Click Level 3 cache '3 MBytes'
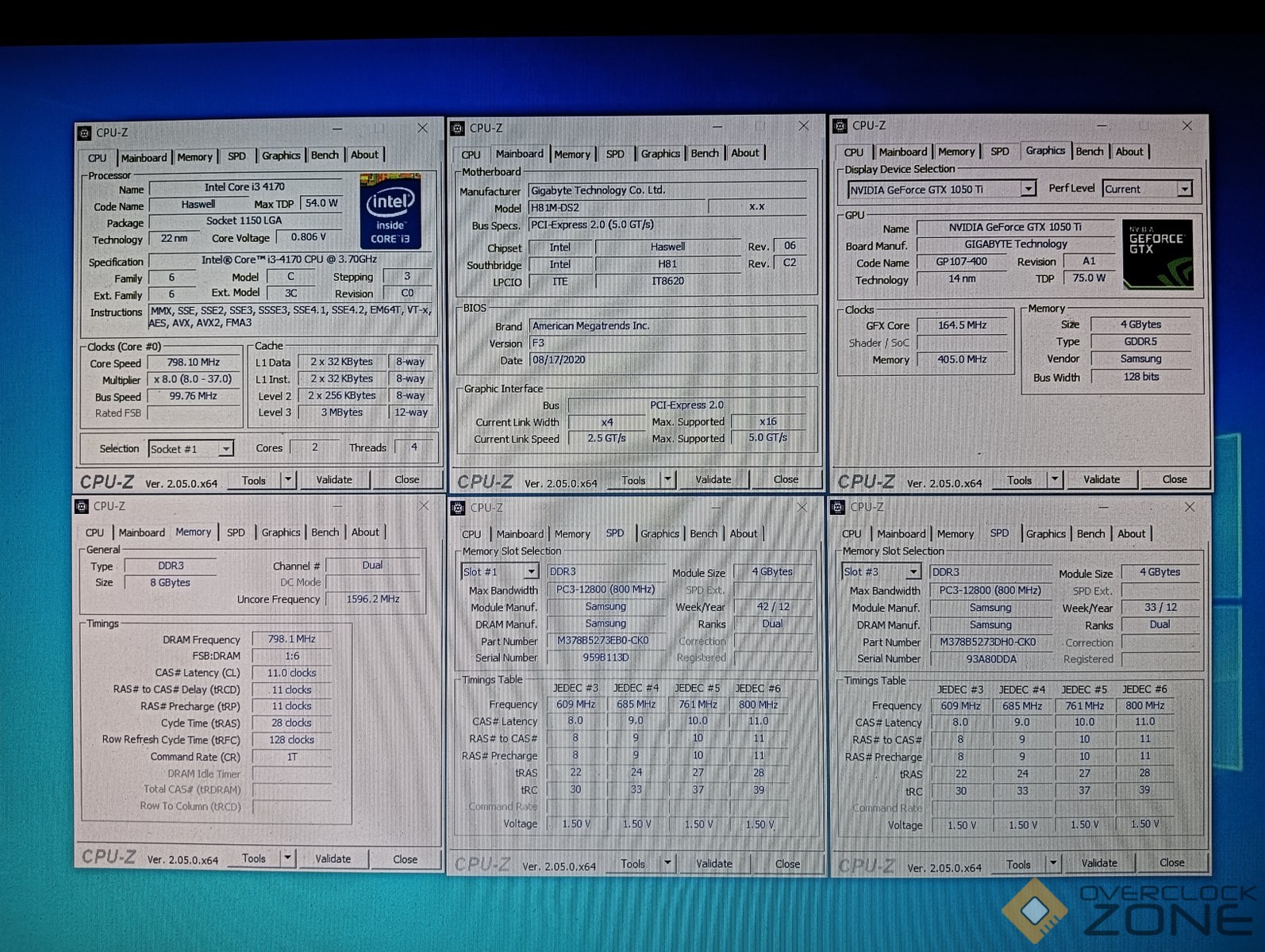 point(342,413)
